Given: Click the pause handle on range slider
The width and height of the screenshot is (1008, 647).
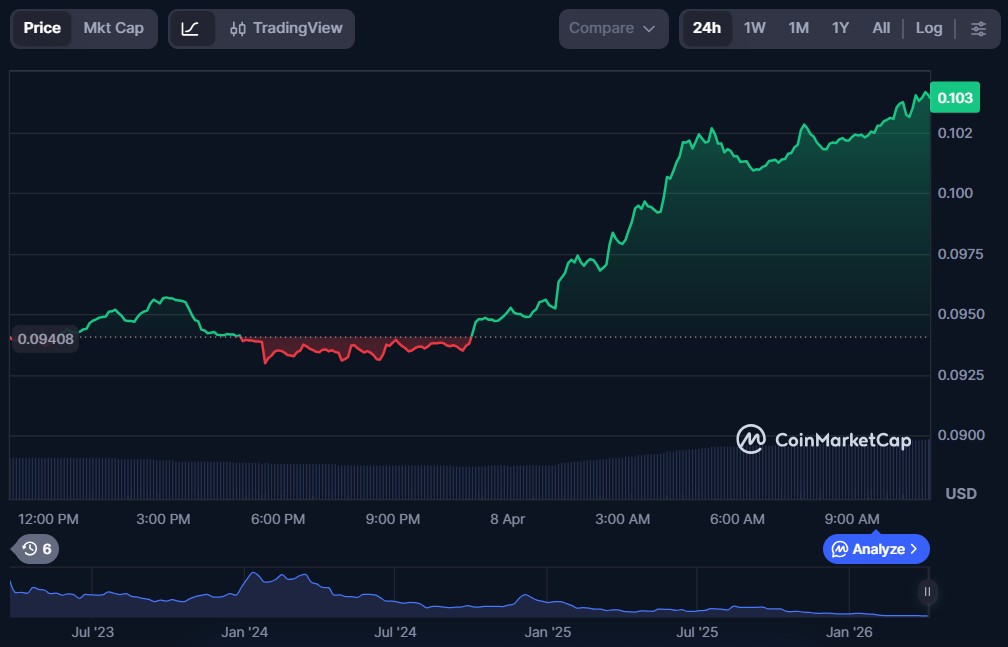Looking at the screenshot, I should 927,592.
